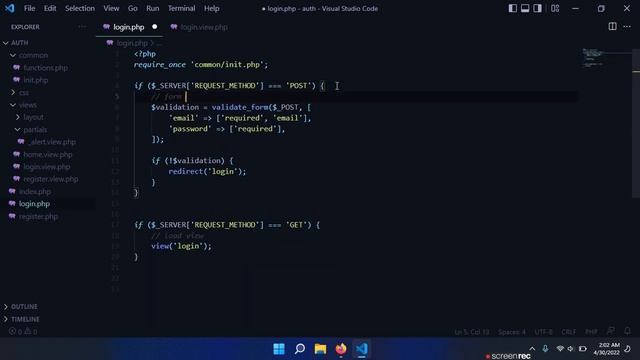The height and width of the screenshot is (360, 640).
Task: Open register.view.php in the explorer
Action: 51,179
